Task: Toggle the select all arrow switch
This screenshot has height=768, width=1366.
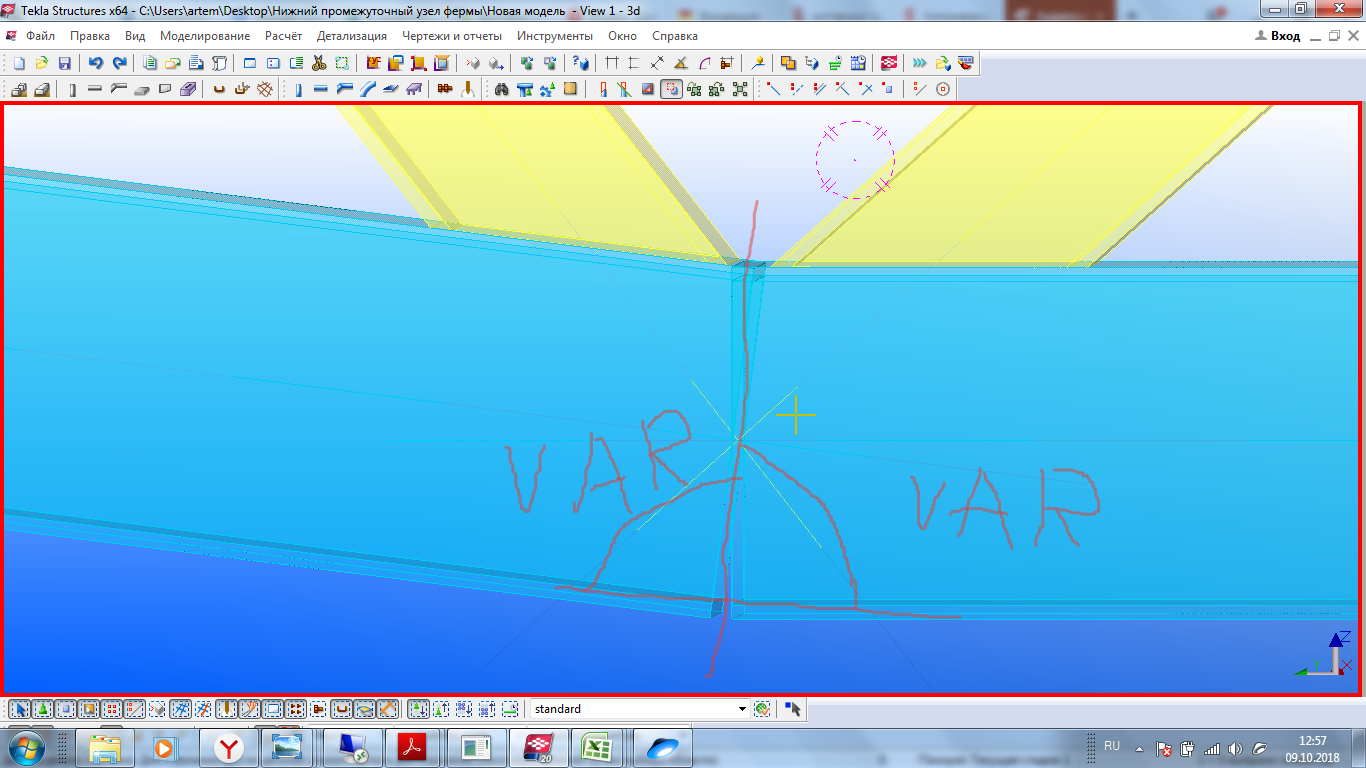Action: click(19, 709)
